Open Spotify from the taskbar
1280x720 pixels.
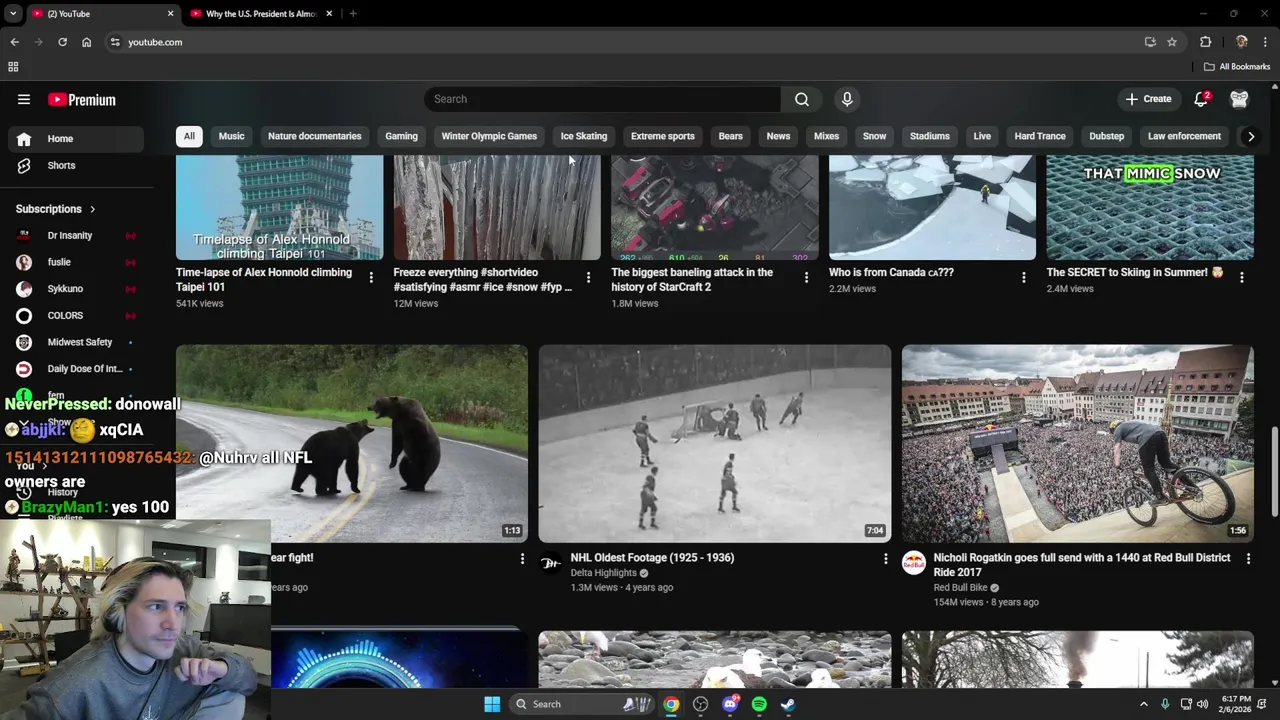(759, 704)
